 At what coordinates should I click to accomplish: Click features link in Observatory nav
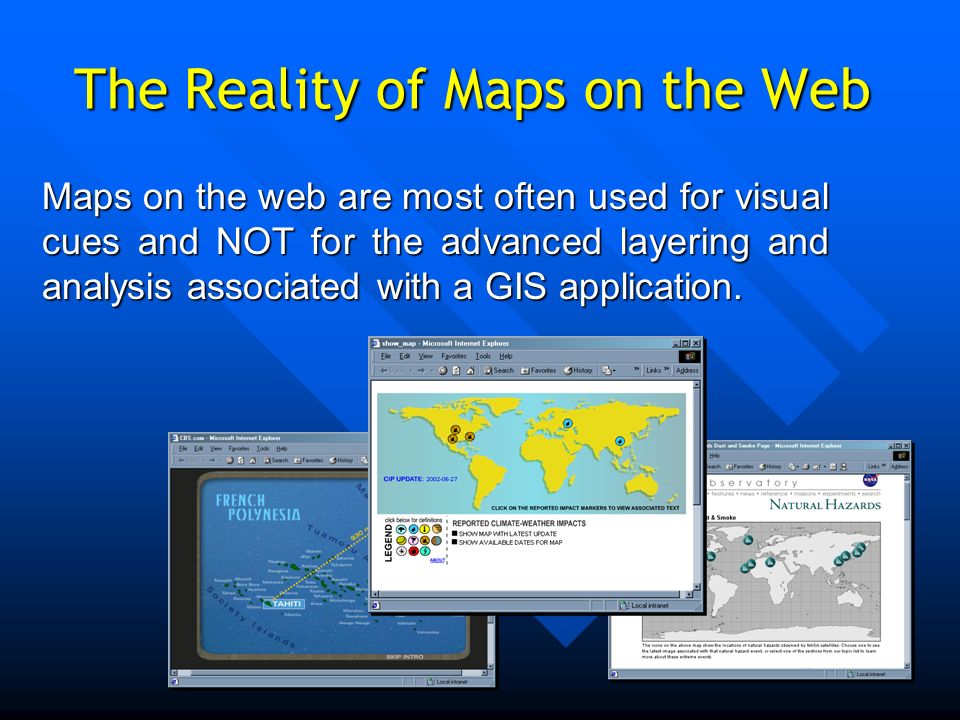(723, 493)
